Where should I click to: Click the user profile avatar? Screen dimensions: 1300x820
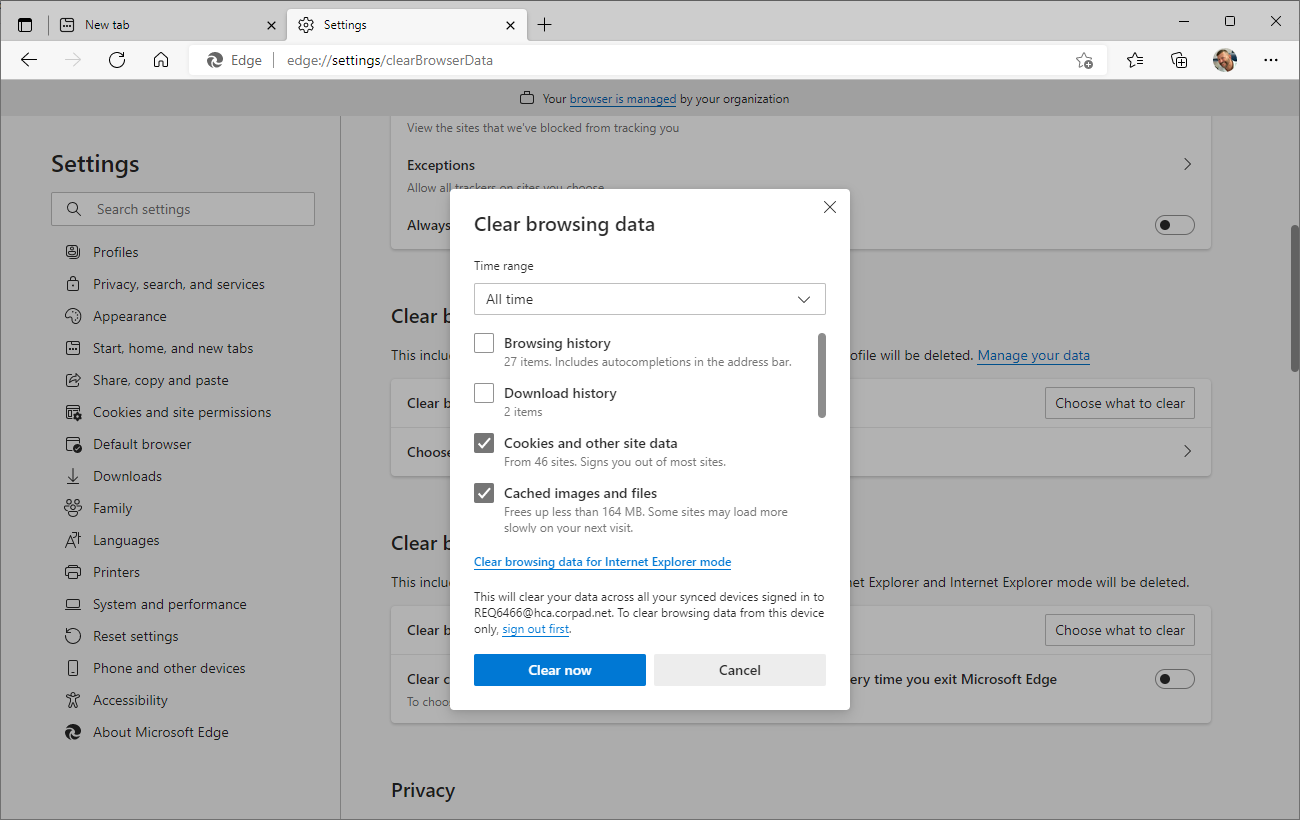click(1224, 60)
